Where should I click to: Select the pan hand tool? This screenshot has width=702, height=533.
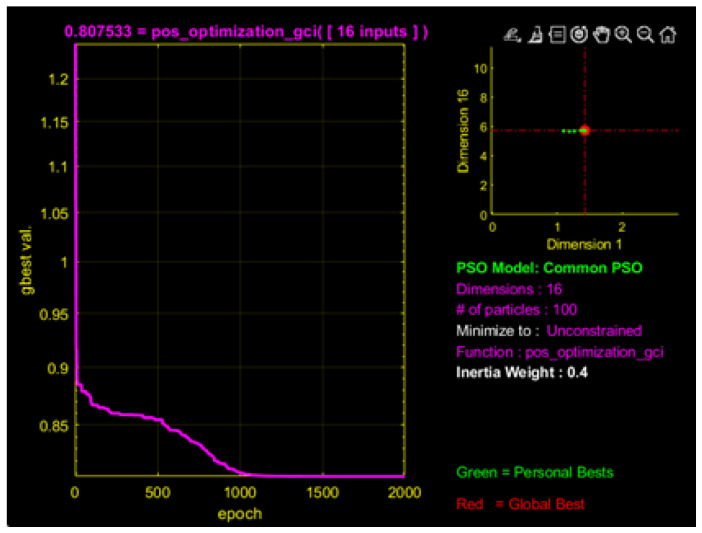[x=601, y=35]
